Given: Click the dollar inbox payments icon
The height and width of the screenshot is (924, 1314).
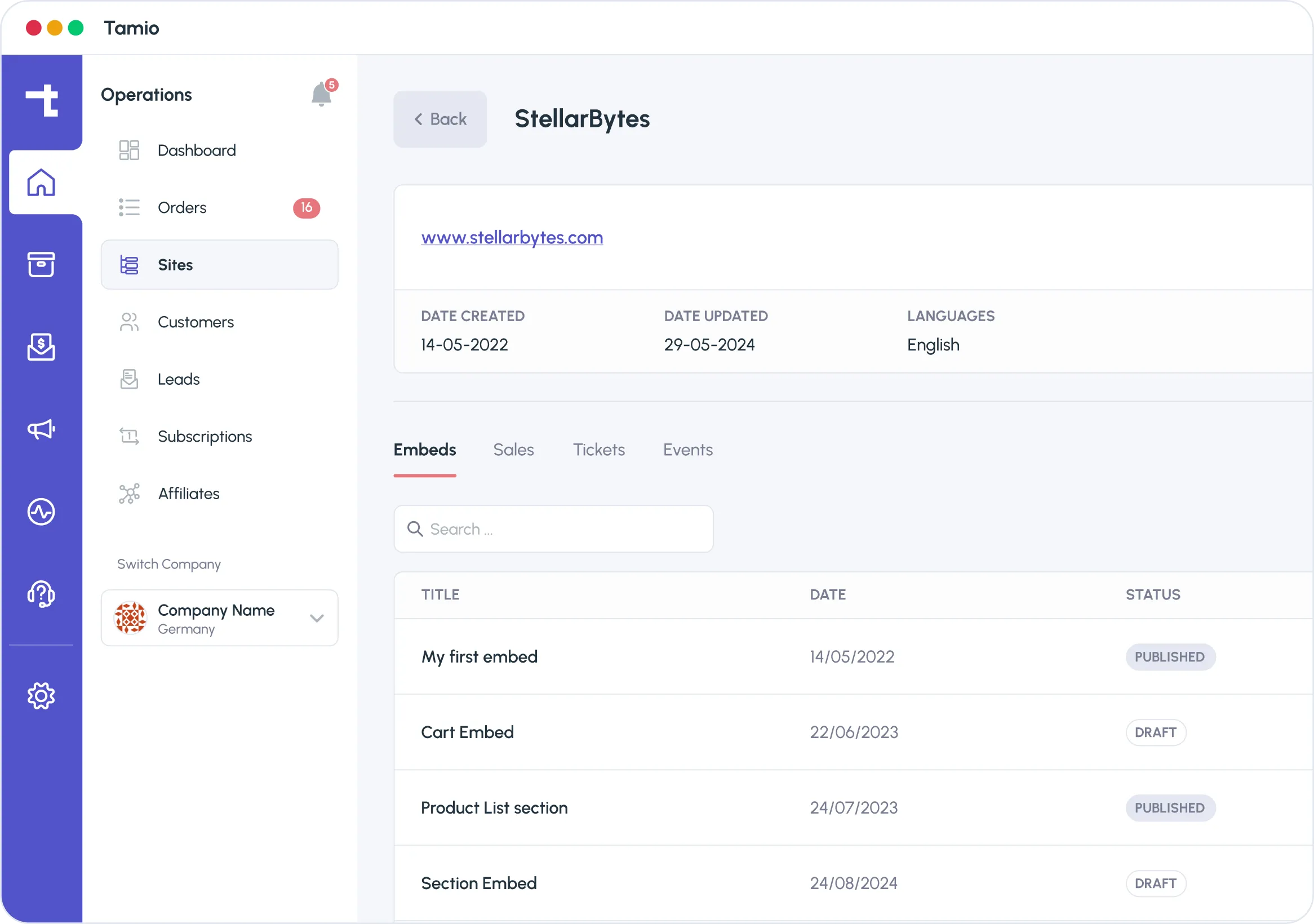Looking at the screenshot, I should click(x=41, y=346).
